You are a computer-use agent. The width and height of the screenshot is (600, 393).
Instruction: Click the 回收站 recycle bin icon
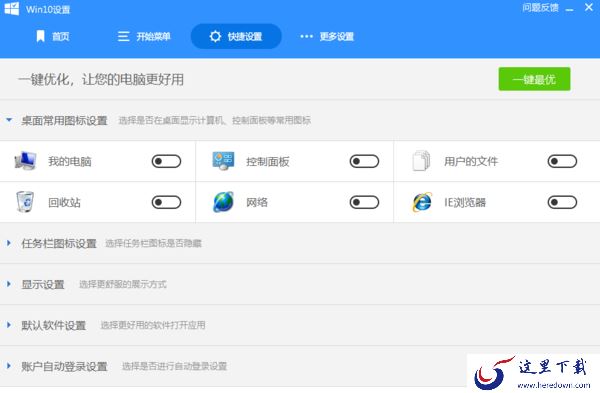tap(25, 202)
